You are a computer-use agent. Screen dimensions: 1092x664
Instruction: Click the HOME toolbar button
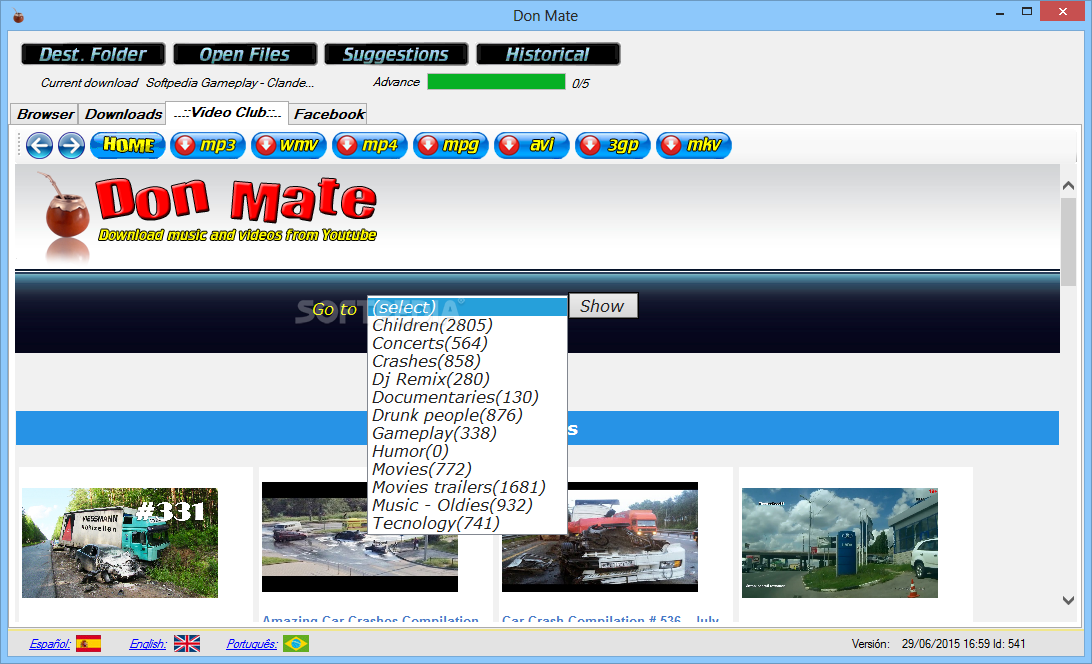(128, 145)
